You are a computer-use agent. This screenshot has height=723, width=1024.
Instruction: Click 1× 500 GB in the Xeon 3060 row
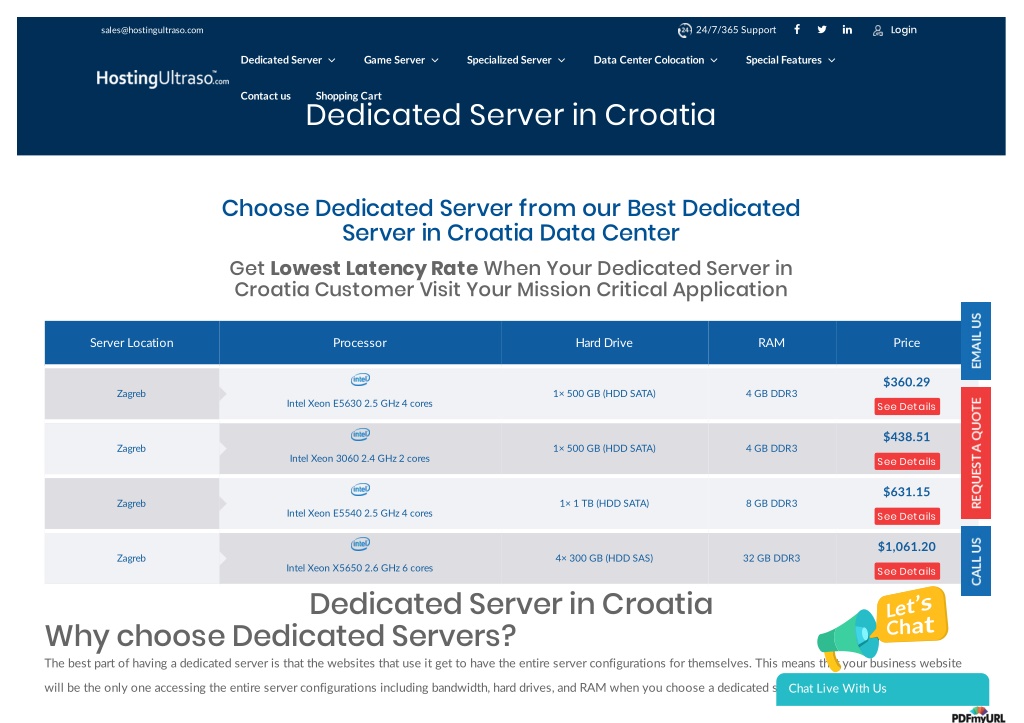point(604,449)
